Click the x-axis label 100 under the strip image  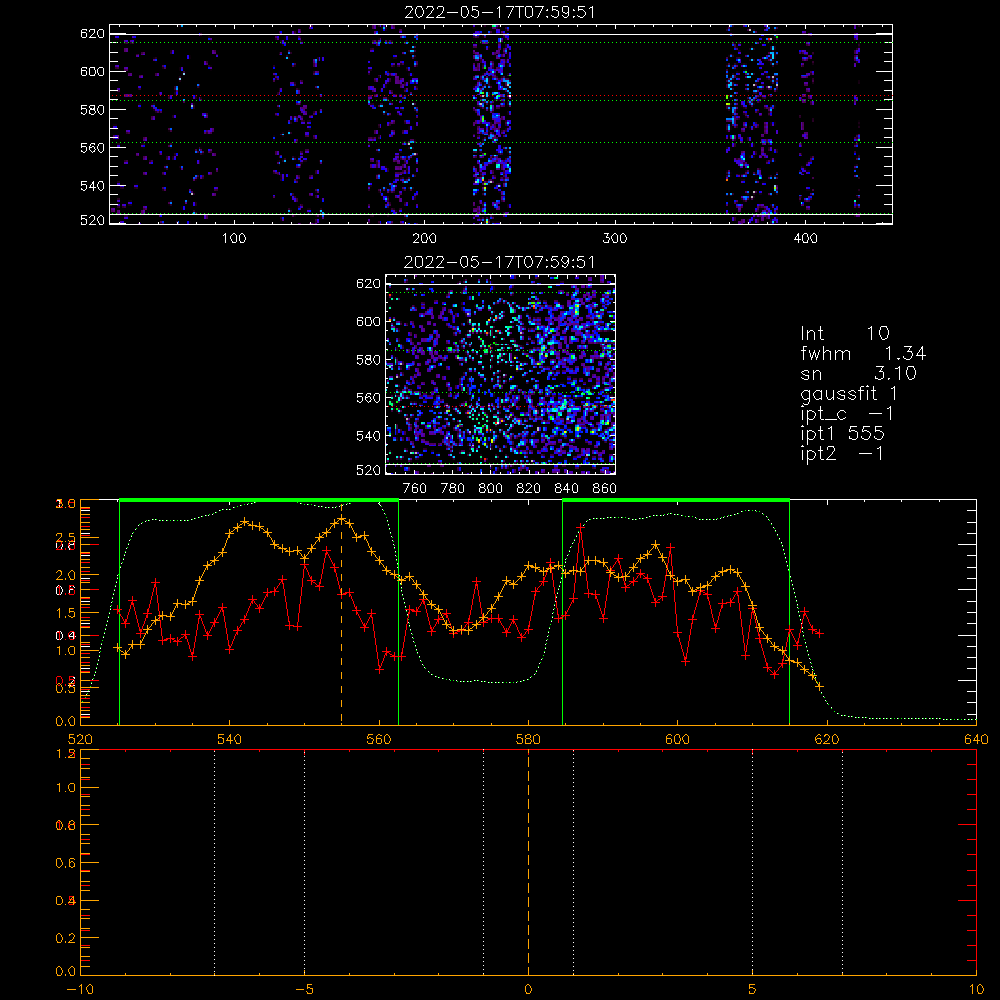[x=234, y=239]
